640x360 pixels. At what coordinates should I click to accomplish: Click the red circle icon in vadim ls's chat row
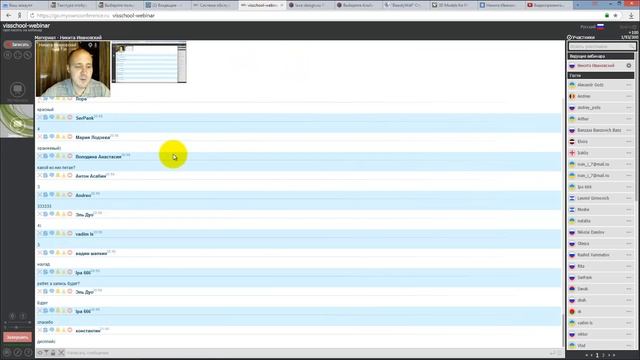pyautogui.click(x=70, y=233)
